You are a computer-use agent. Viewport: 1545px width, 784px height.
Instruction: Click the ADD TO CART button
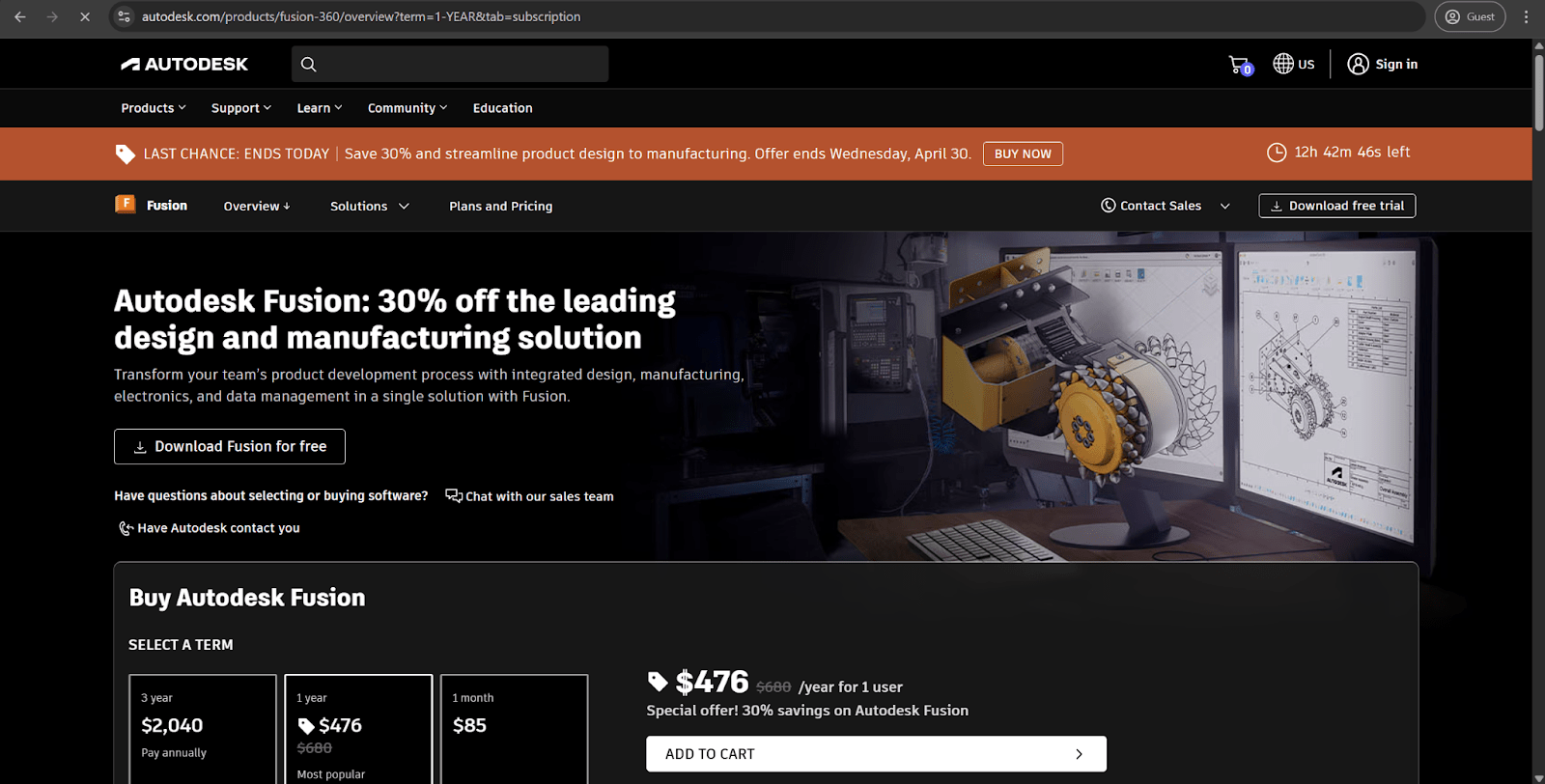point(876,754)
